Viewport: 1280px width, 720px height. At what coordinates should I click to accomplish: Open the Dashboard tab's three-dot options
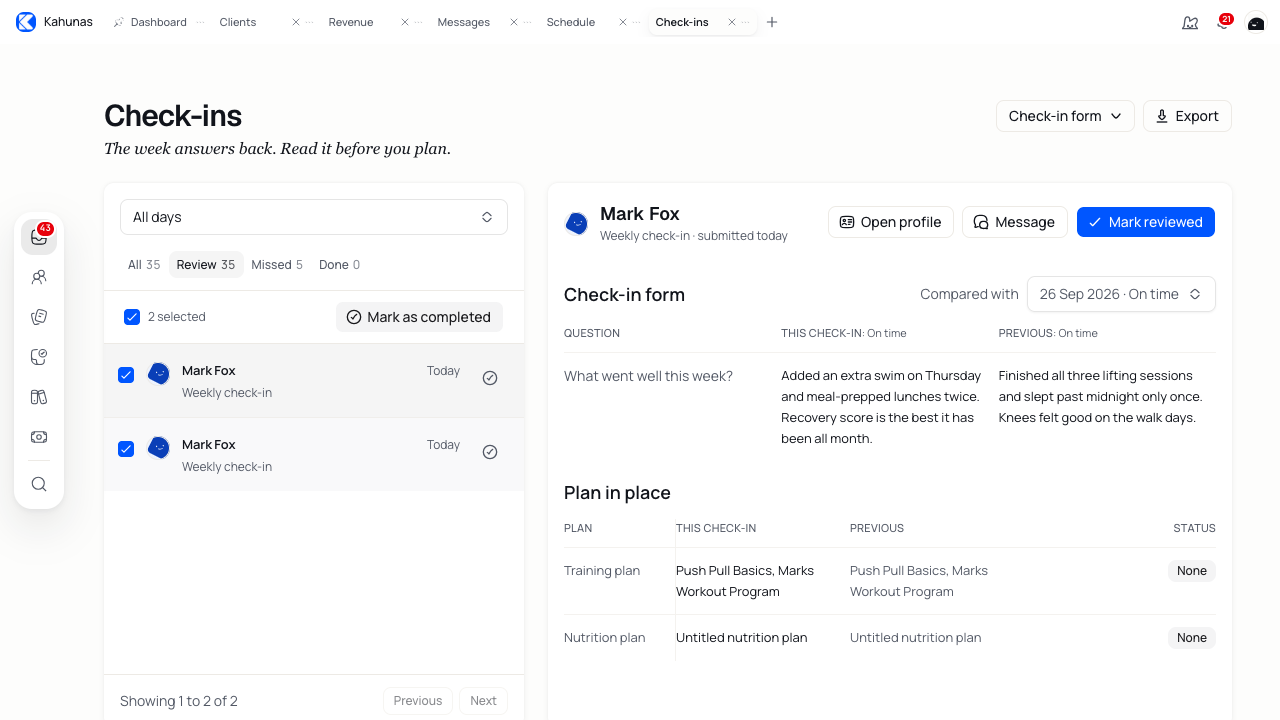[x=200, y=22]
